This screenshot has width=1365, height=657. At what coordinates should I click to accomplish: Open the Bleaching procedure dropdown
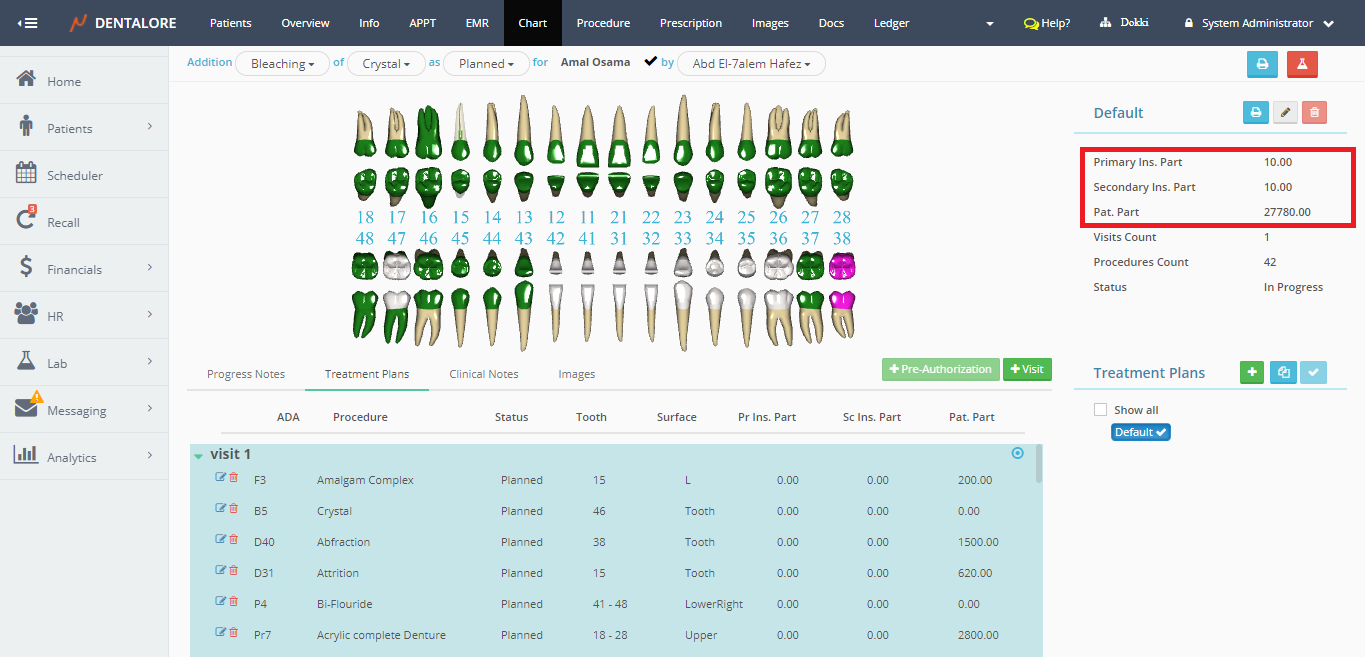[x=282, y=64]
